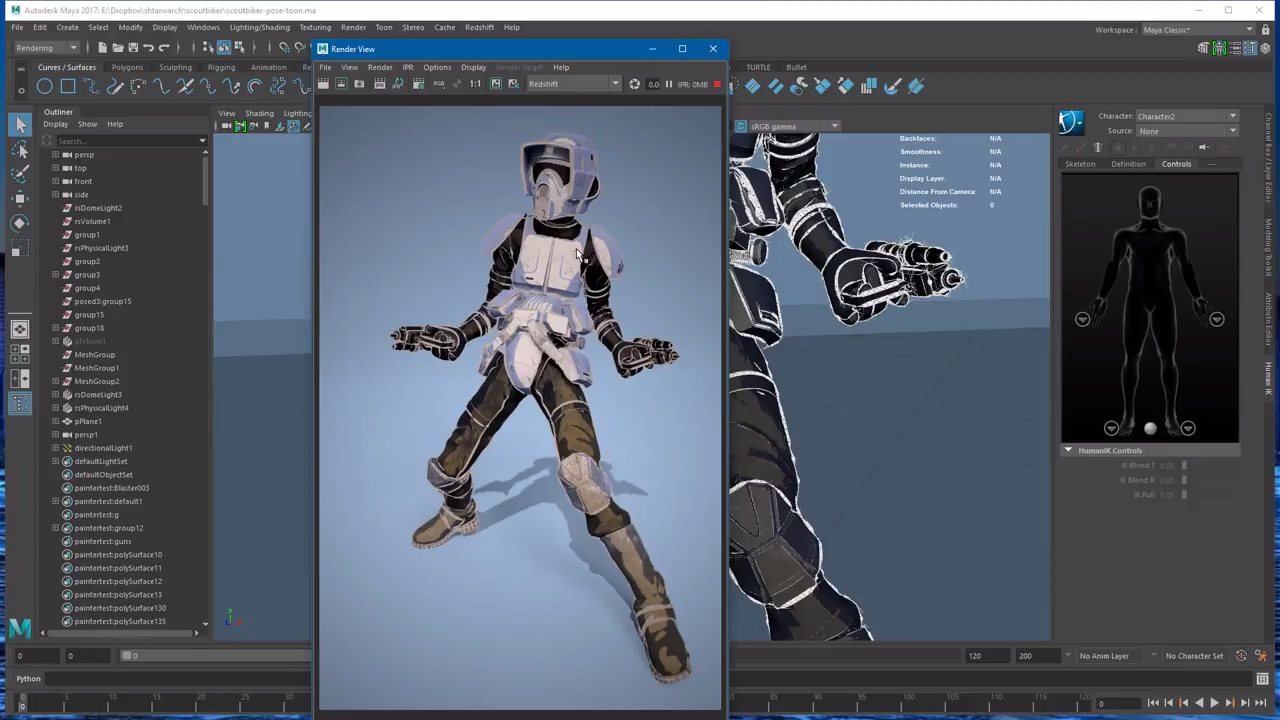
Task: Select MeshGroup1 in the Outliner
Action: point(96,368)
